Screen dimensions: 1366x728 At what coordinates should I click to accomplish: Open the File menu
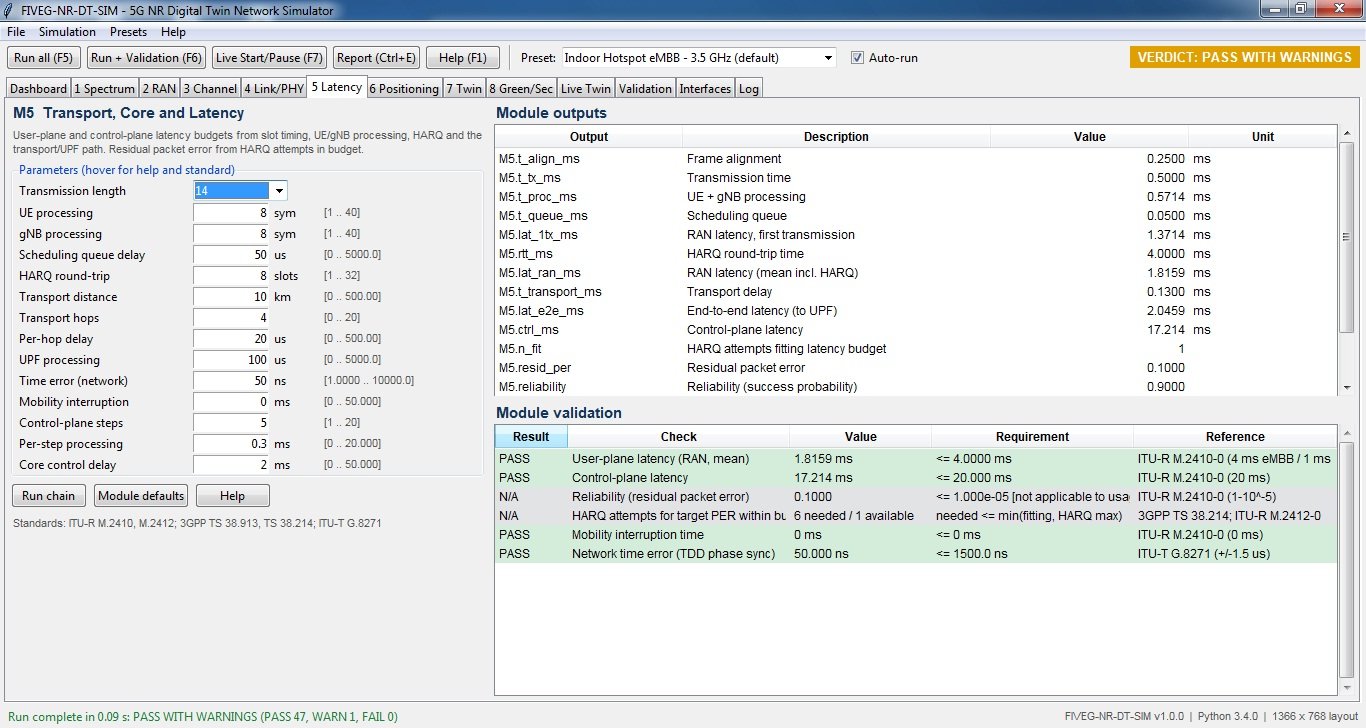point(16,32)
